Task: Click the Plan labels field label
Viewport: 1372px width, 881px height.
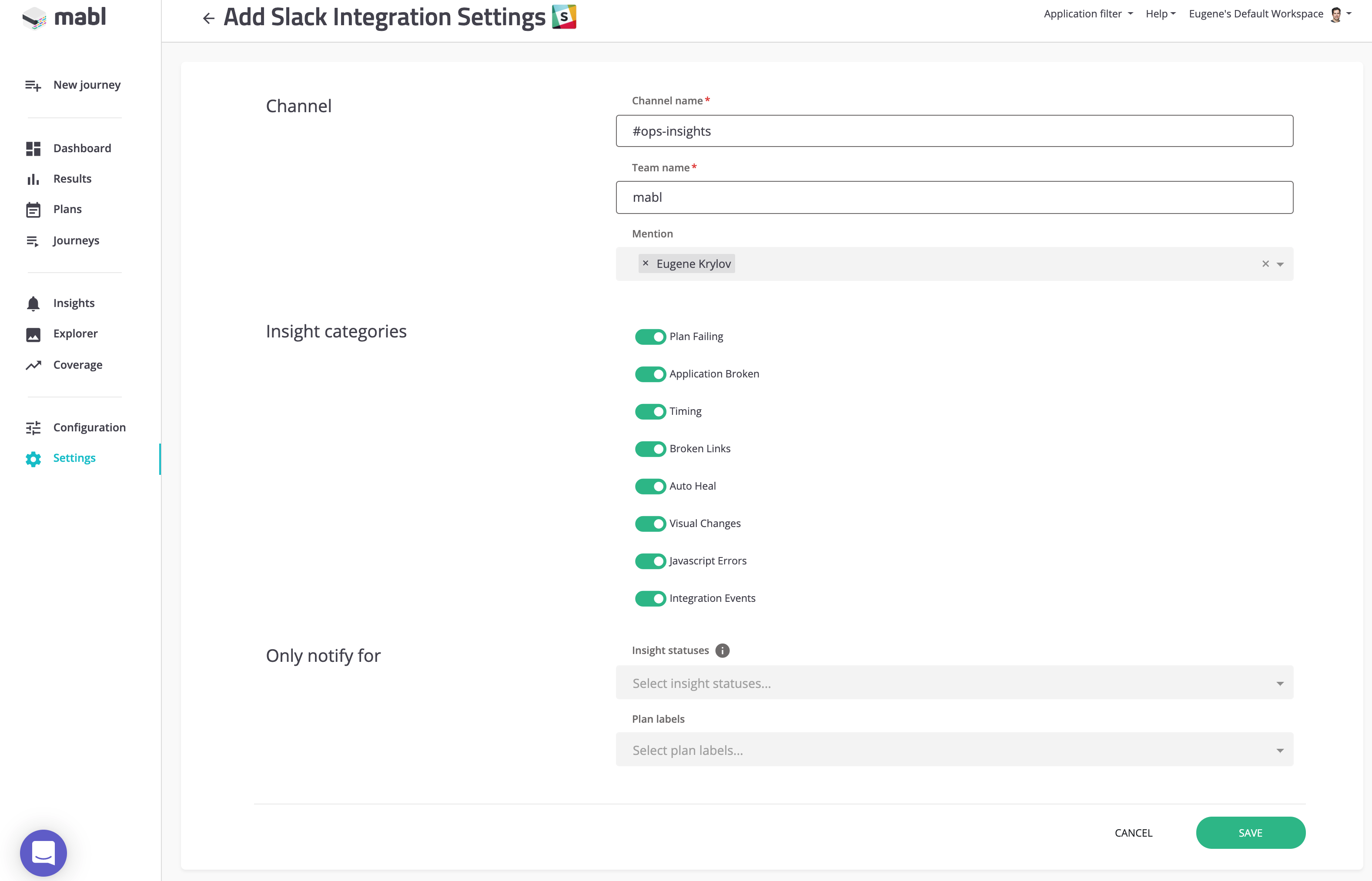Action: 658,718
